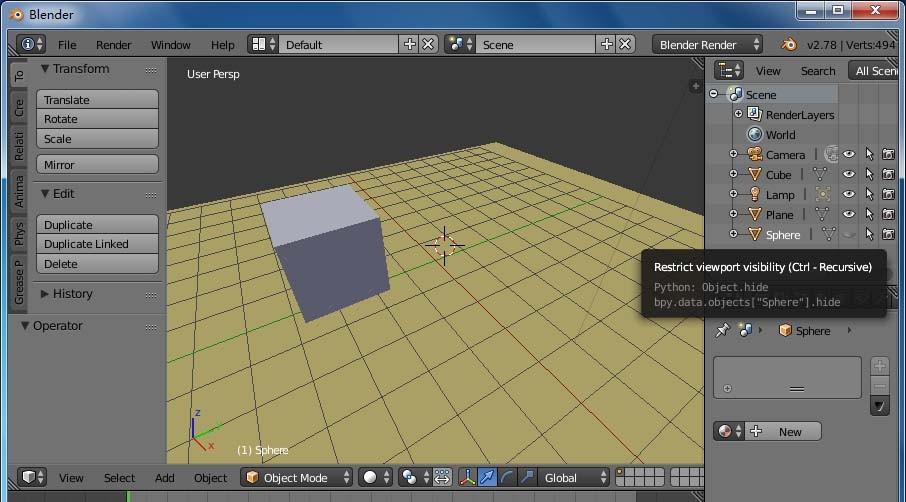Screen dimensions: 906x502
Task: Add a new scene
Action: [x=607, y=44]
